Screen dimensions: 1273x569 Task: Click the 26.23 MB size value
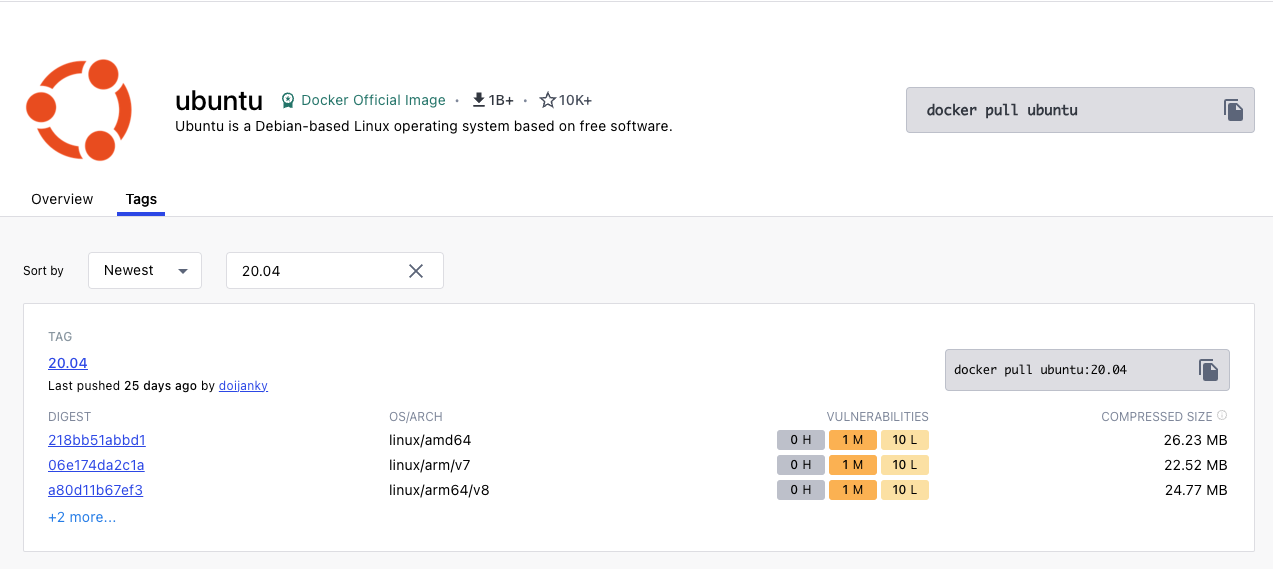(x=1196, y=440)
